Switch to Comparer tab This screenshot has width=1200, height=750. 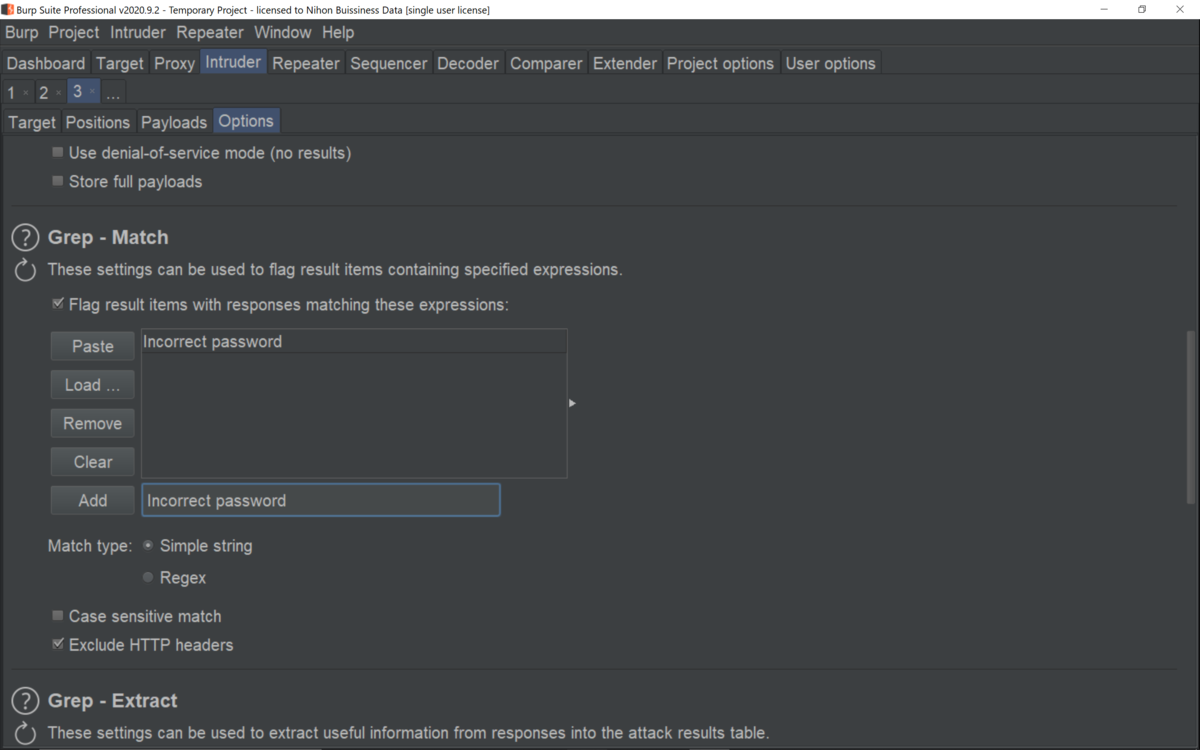point(546,63)
